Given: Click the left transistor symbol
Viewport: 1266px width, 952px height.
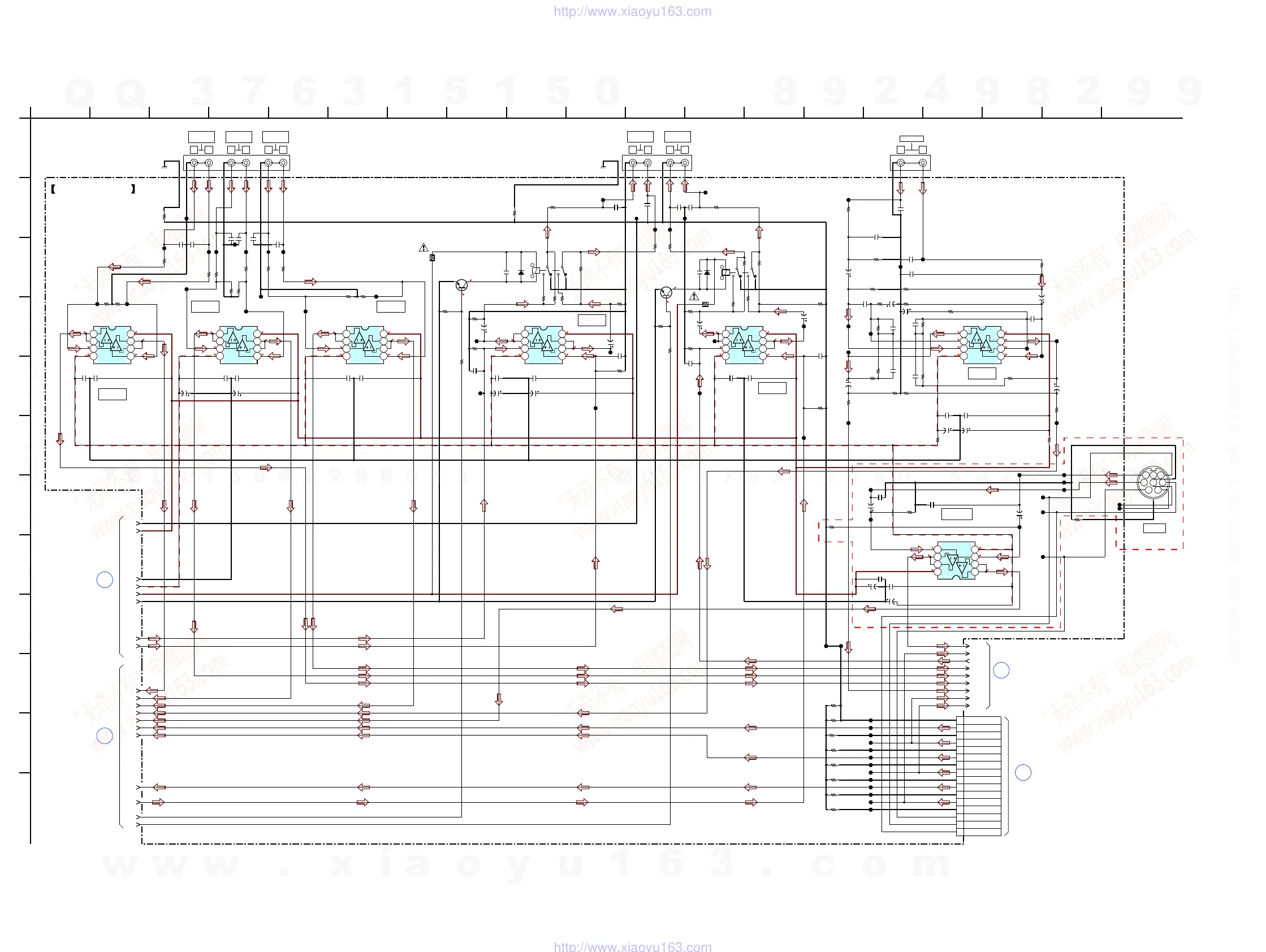Looking at the screenshot, I should point(462,285).
